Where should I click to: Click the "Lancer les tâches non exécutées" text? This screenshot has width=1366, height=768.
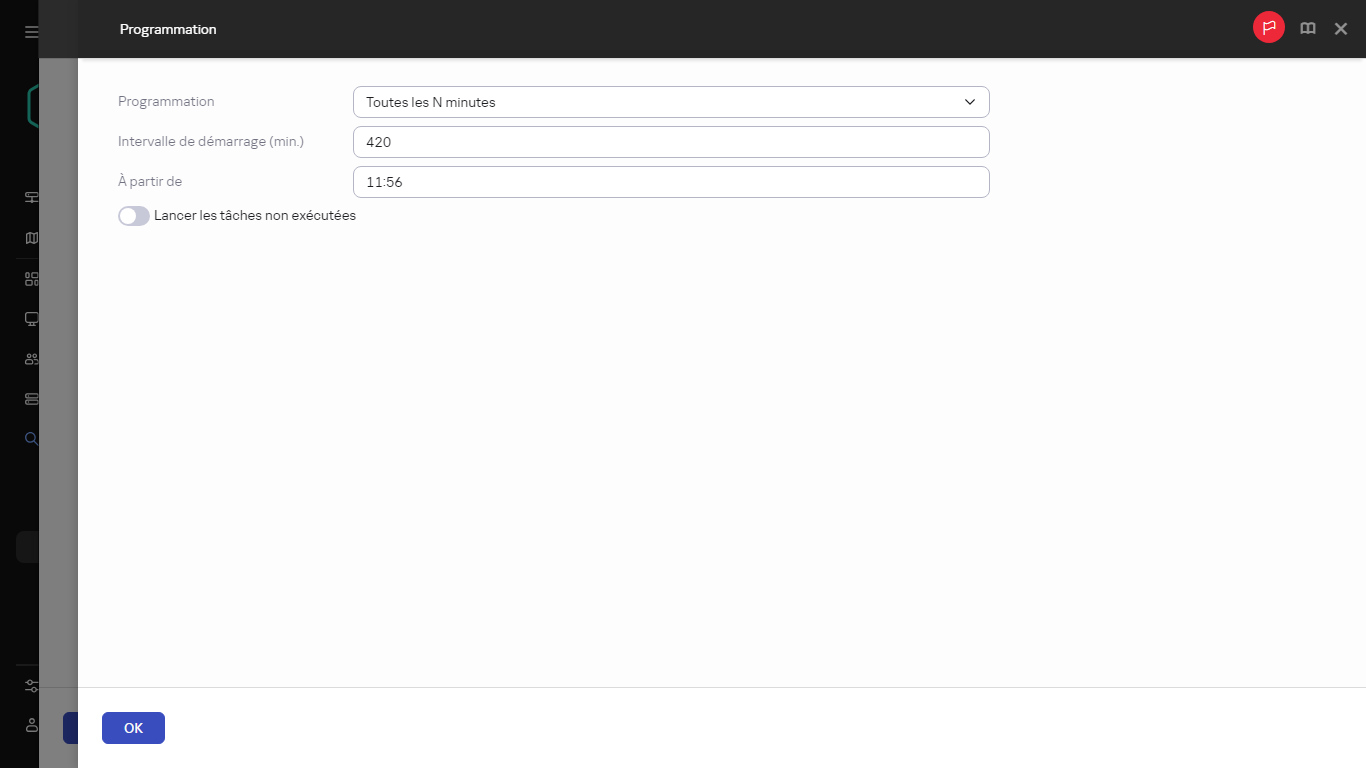tap(255, 216)
